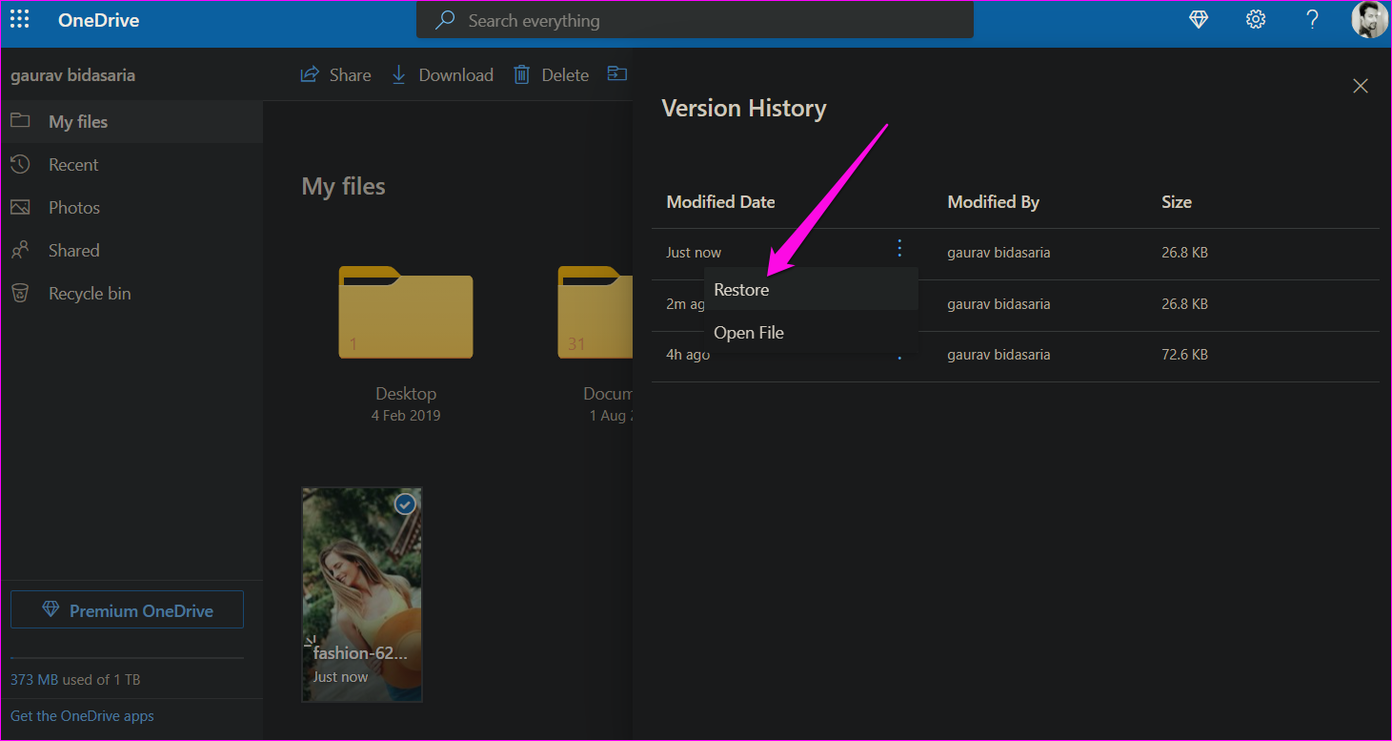
Task: Click the Version History heading
Action: pos(744,108)
